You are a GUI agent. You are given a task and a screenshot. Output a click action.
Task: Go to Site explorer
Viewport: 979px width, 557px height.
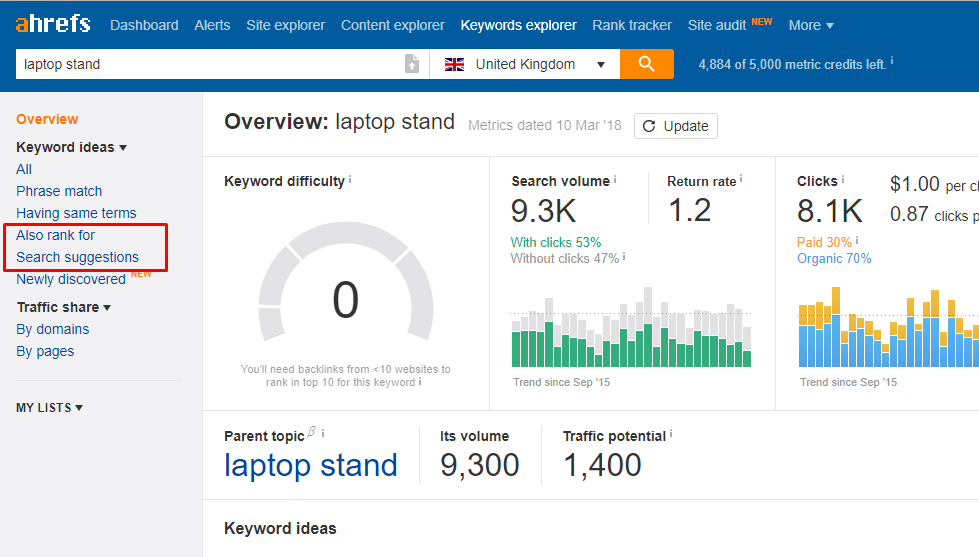285,26
